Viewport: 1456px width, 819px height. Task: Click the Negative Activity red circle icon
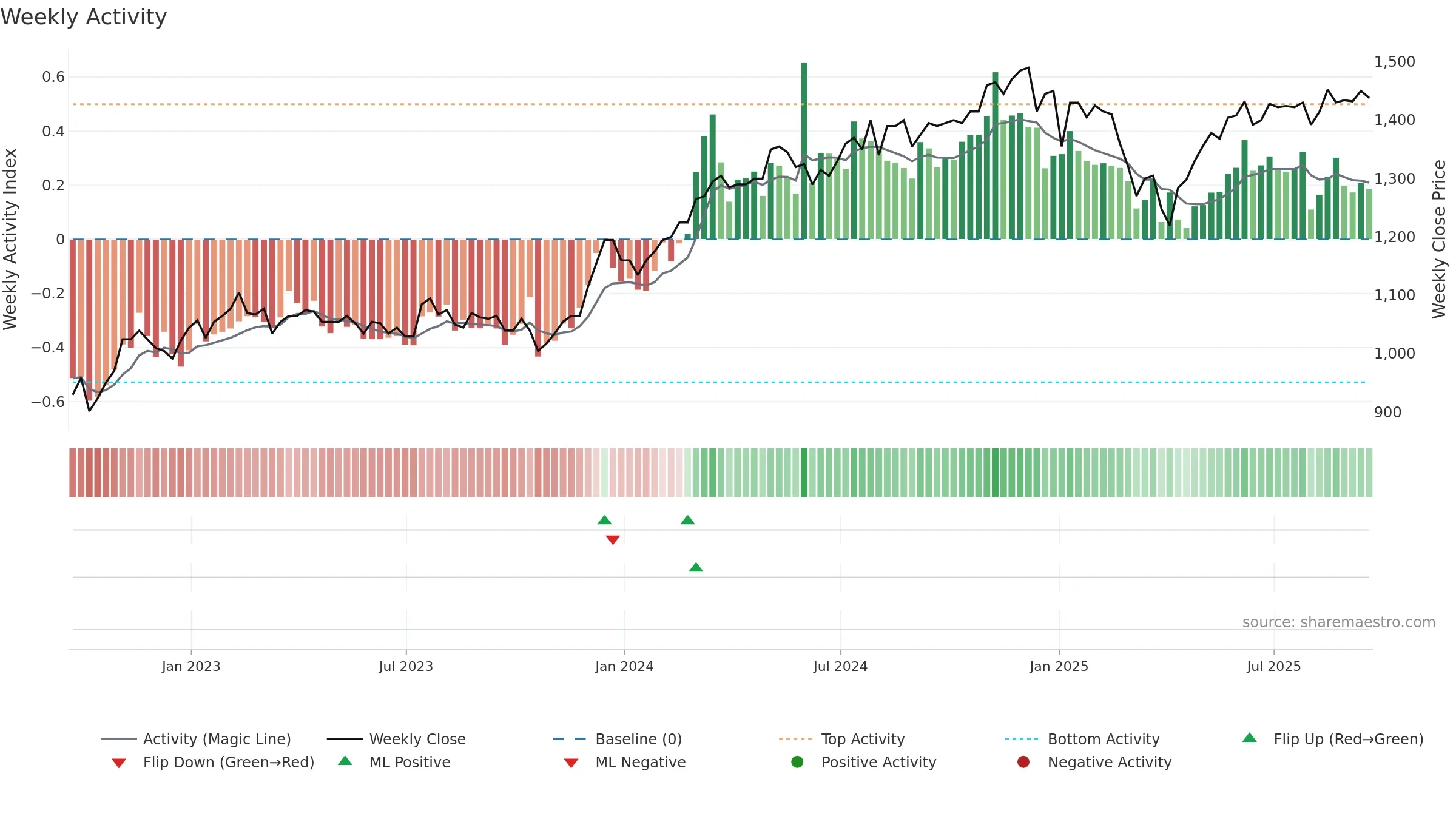coord(1023,762)
